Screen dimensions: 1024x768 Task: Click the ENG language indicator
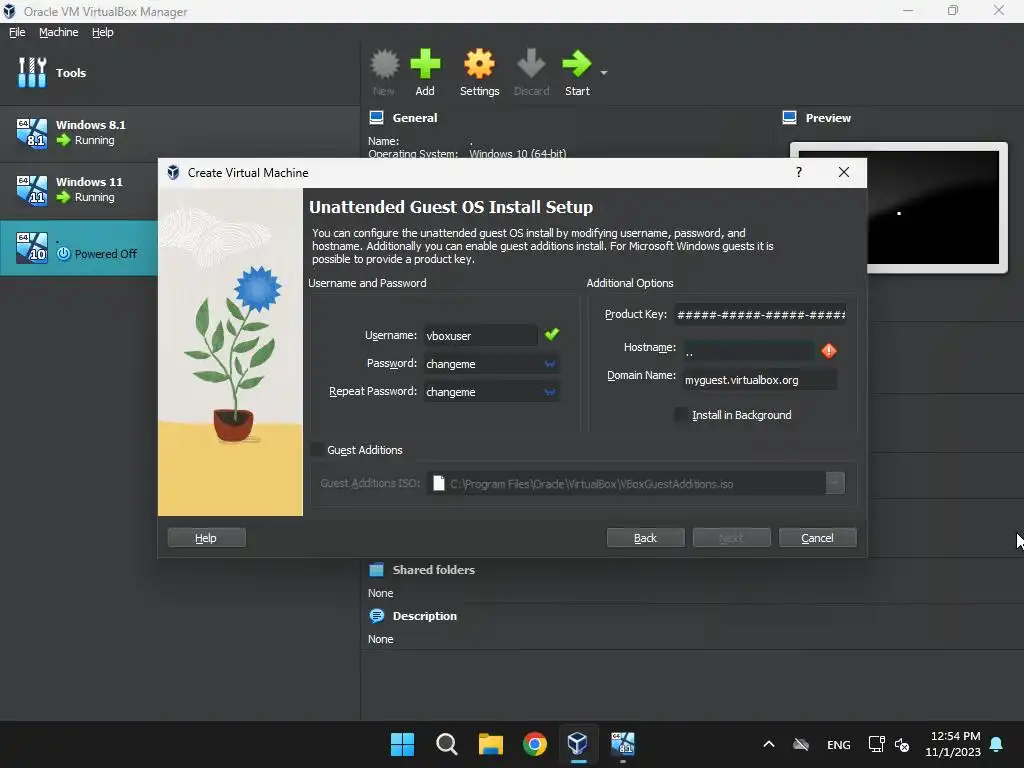pos(839,745)
